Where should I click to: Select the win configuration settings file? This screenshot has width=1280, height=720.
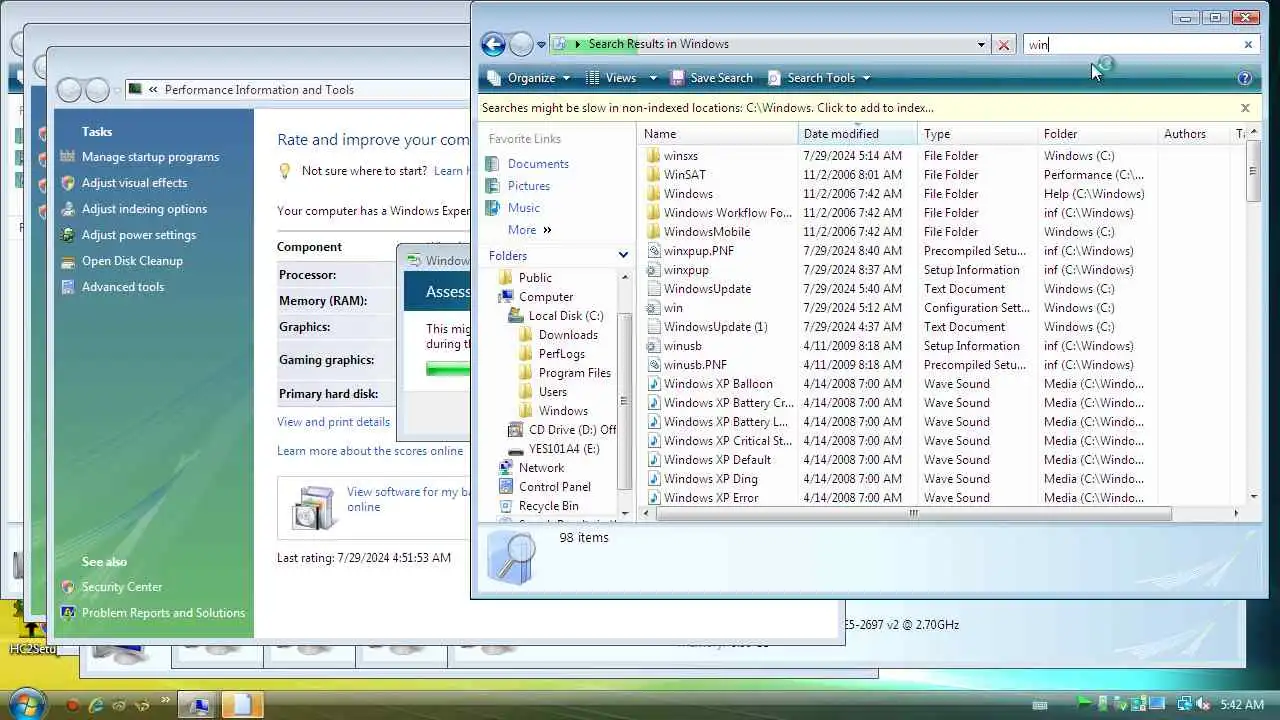[x=673, y=308]
